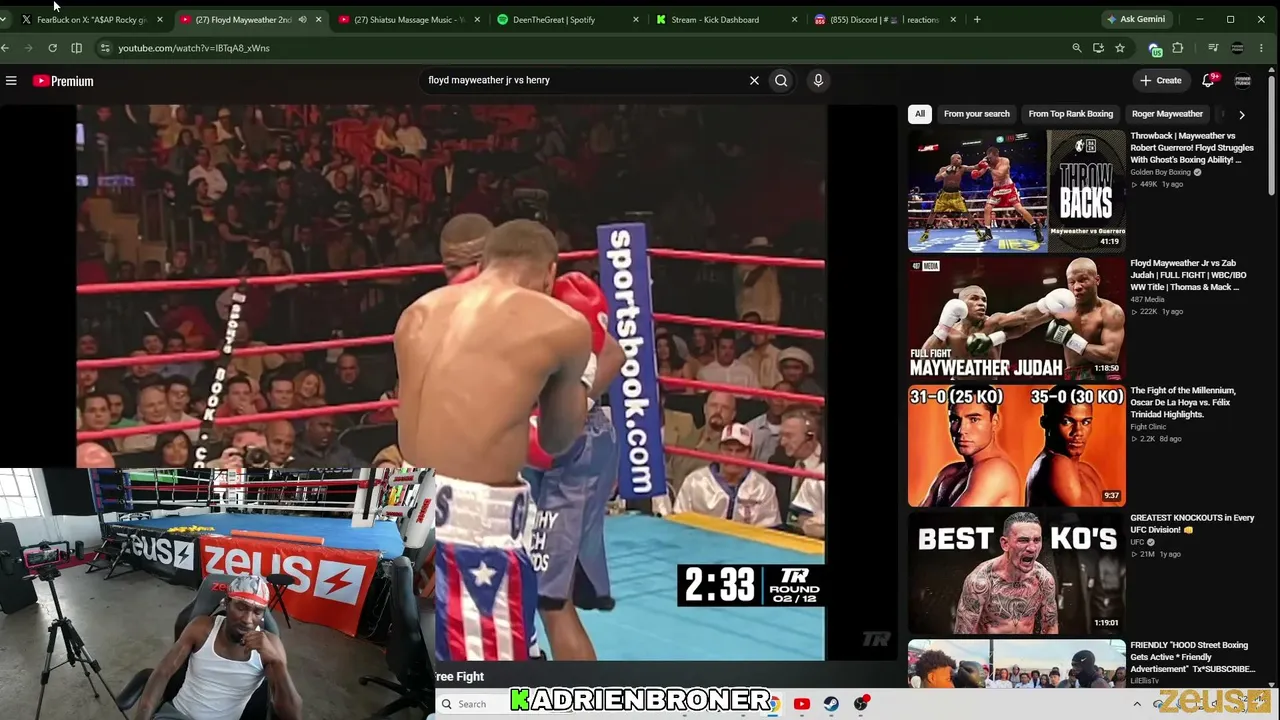This screenshot has height=720, width=1280.
Task: Show next filter chips with arrow
Action: (1242, 114)
